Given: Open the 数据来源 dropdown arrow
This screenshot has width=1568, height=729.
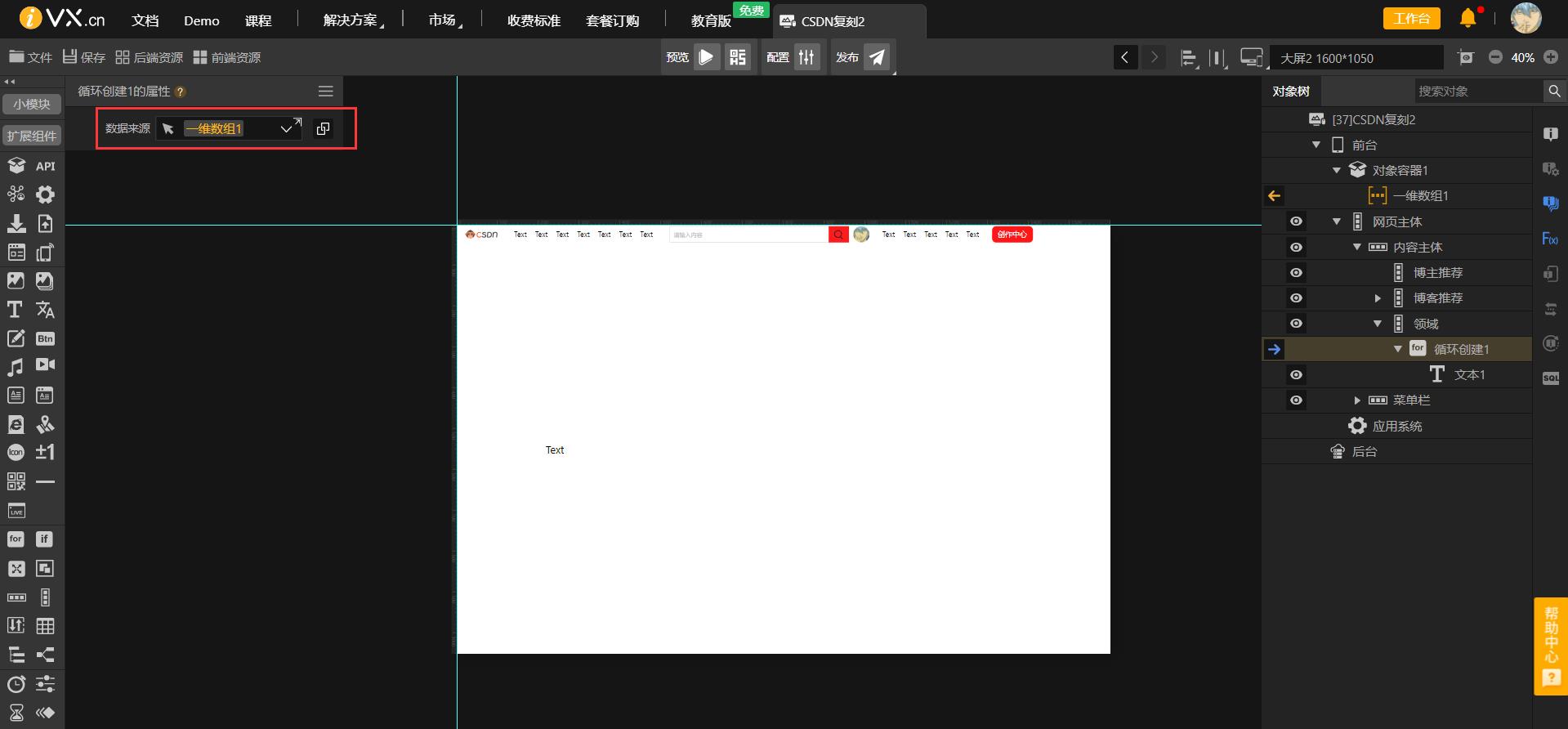Looking at the screenshot, I should 286,129.
